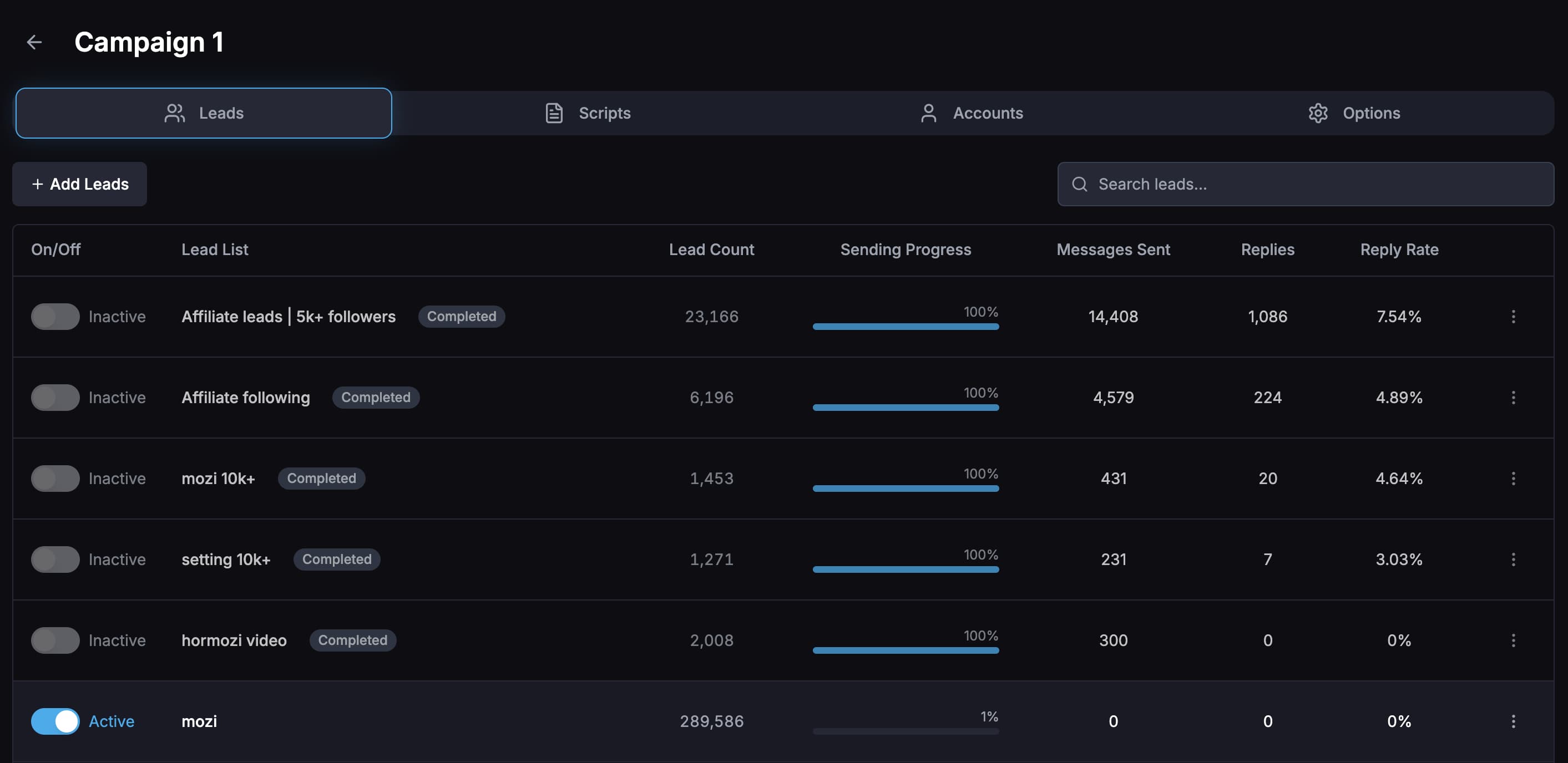The width and height of the screenshot is (1568, 763).
Task: Click the Accounts person icon
Action: tap(928, 113)
